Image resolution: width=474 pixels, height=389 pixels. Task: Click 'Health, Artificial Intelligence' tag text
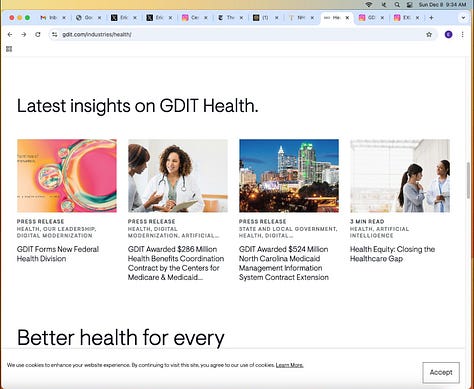[379, 232]
